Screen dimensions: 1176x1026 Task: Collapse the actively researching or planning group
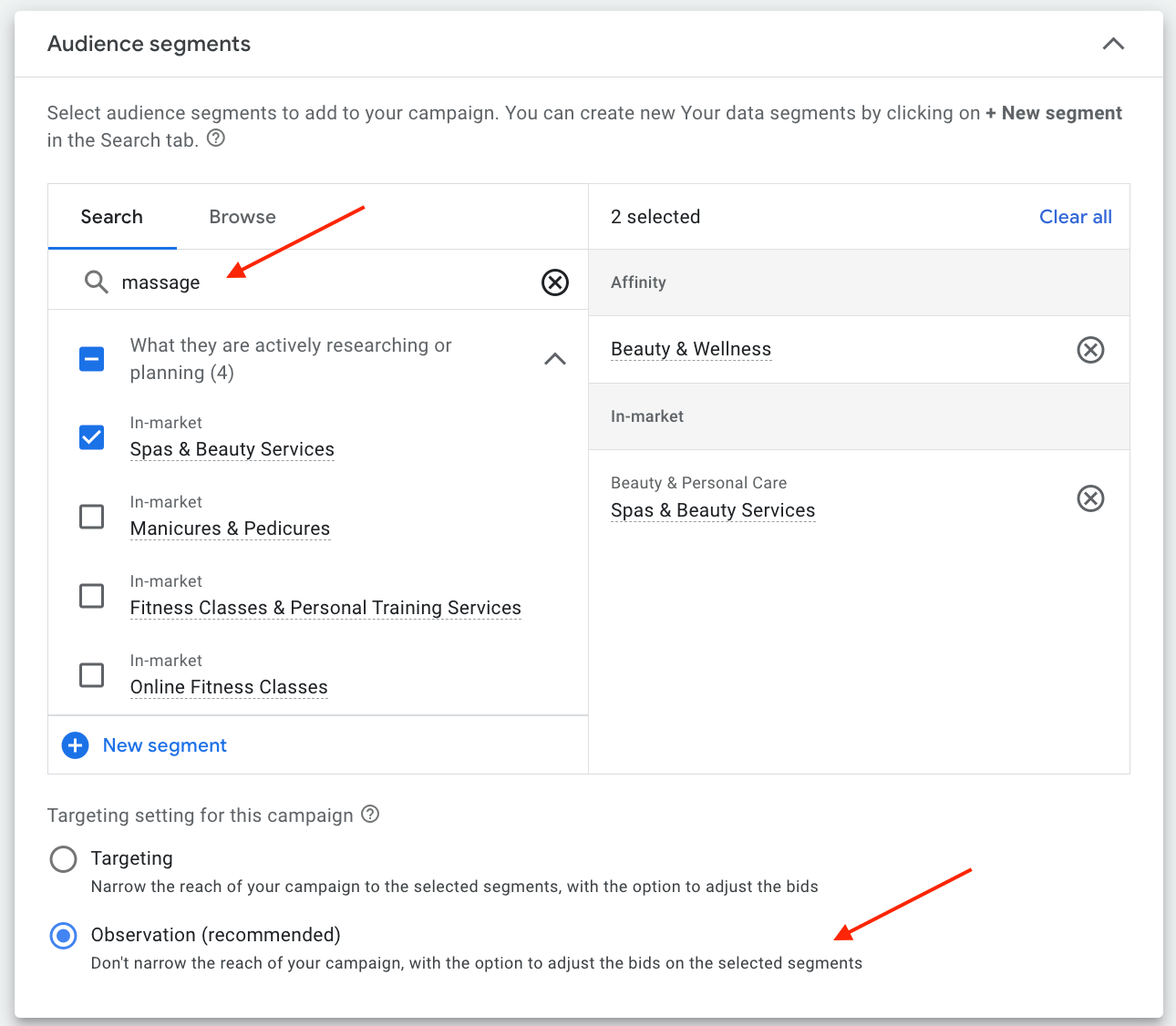tap(554, 359)
